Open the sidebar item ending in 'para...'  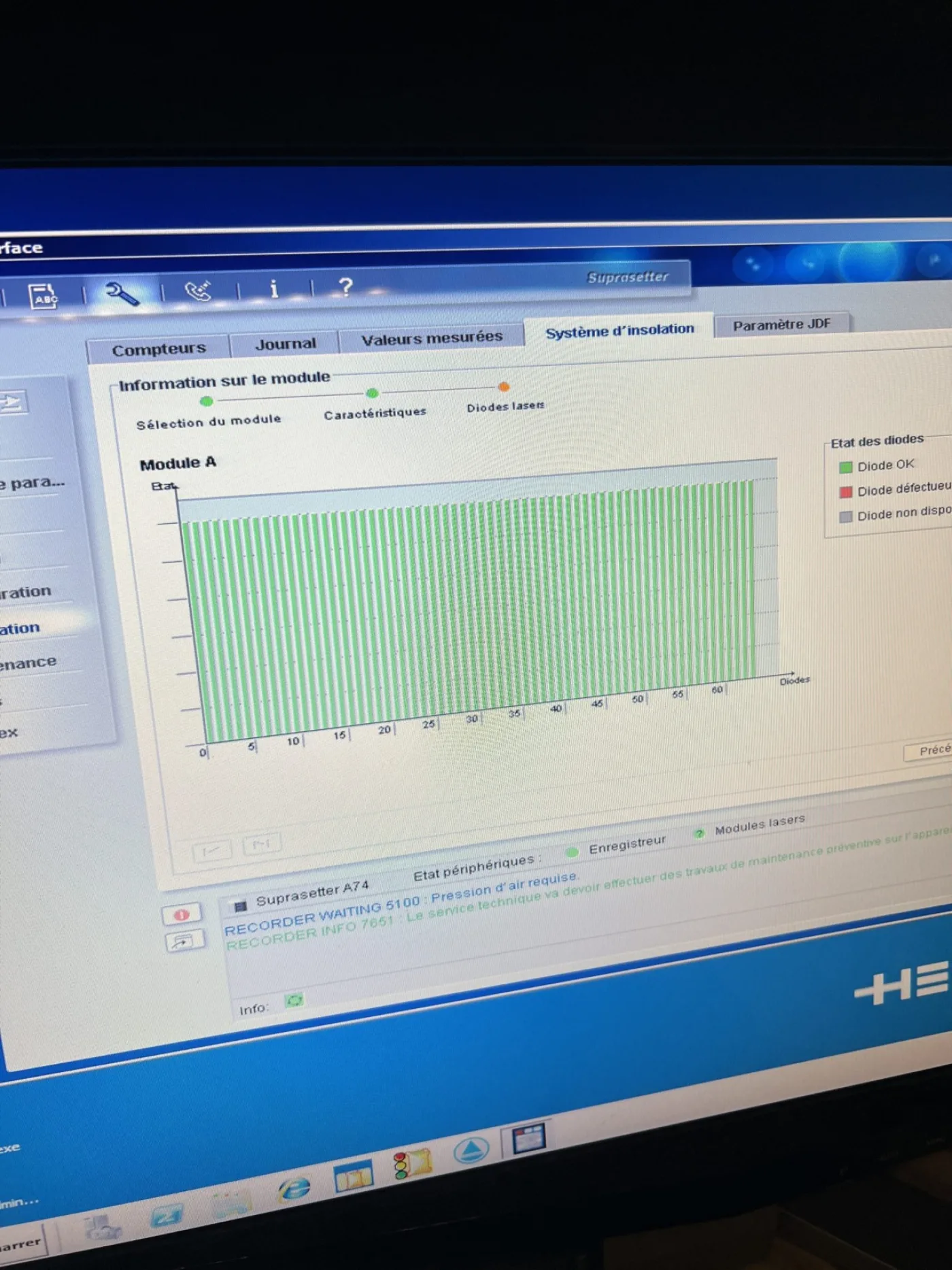point(33,484)
